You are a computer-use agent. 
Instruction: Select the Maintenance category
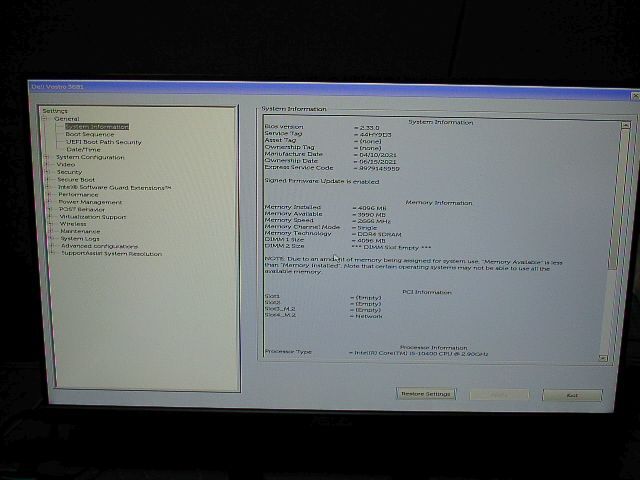[x=80, y=231]
